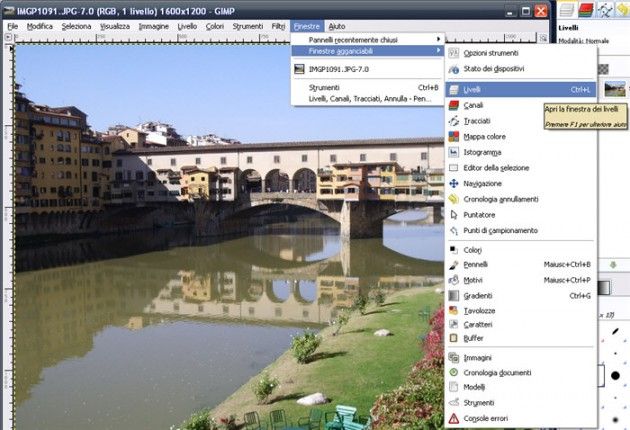Open Mappa colore dialog
Viewport: 630px width, 430px height.
[x=521, y=137]
